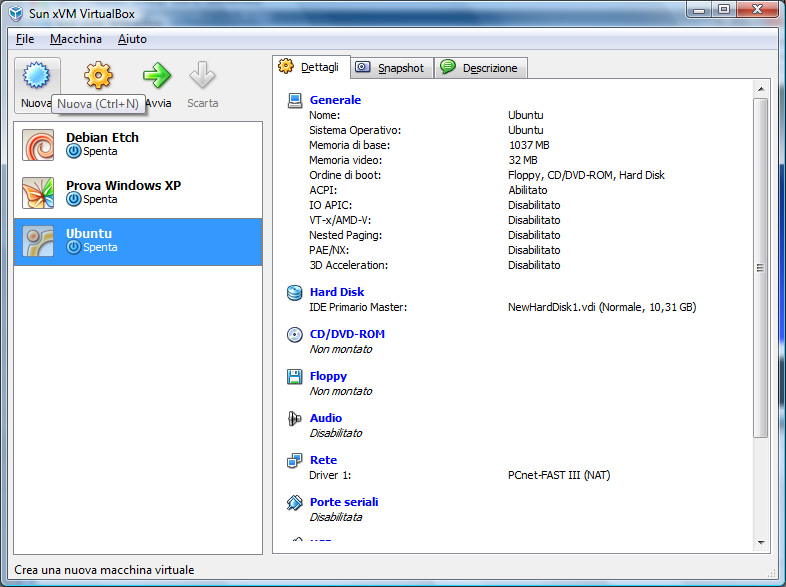This screenshot has width=786, height=587.
Task: Maximize the VirtualBox window
Action: (724, 10)
